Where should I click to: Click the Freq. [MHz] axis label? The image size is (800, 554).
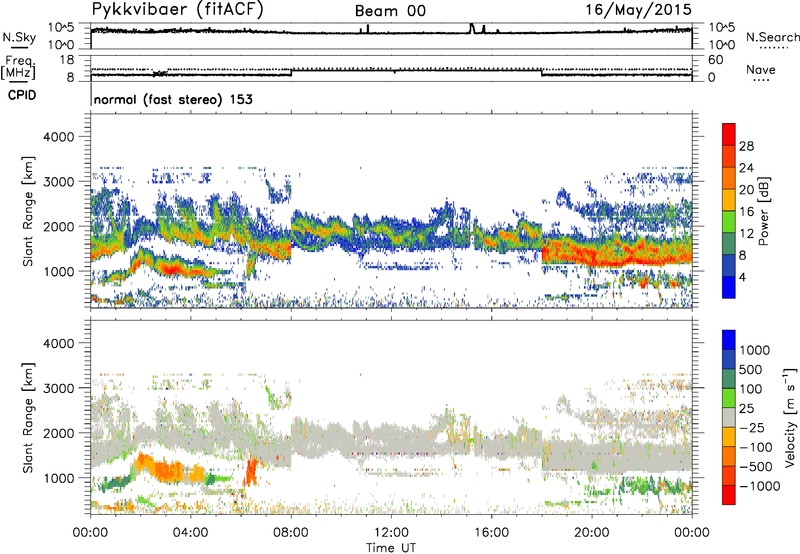(18, 68)
